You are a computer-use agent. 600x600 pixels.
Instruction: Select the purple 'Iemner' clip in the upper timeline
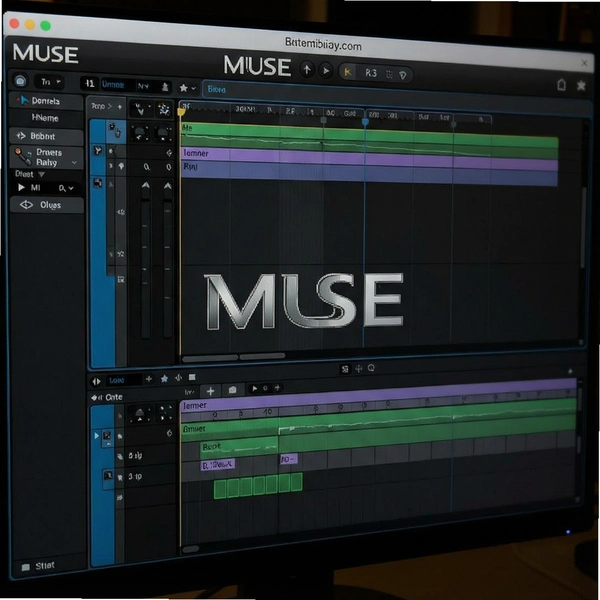(369, 158)
